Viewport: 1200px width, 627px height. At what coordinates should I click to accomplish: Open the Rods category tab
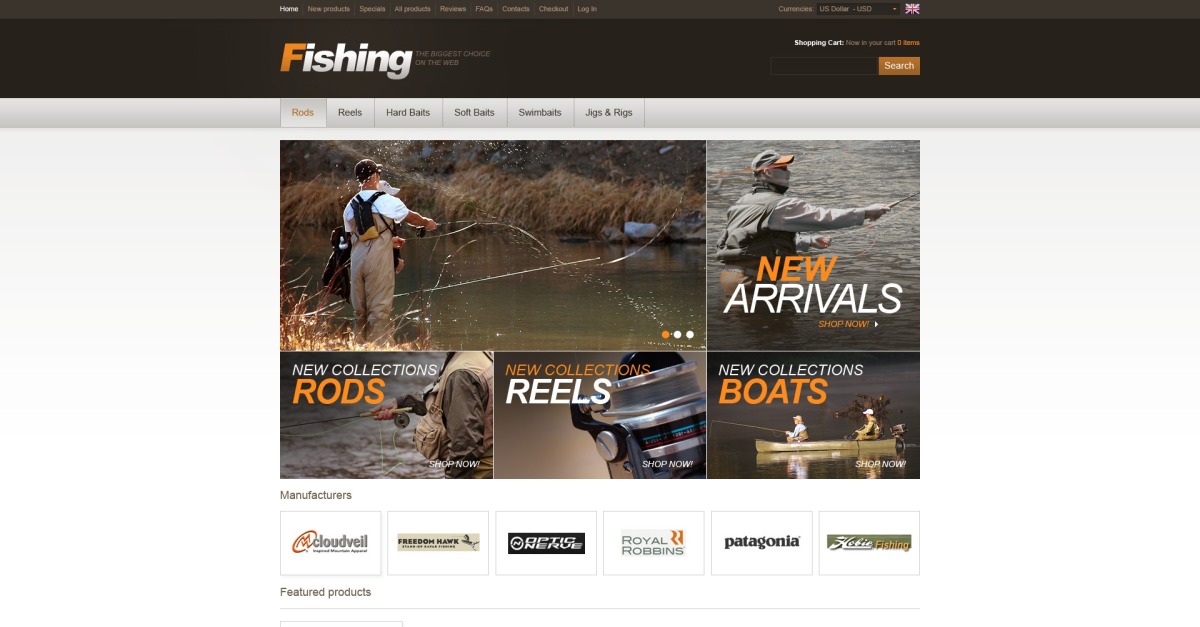point(303,113)
